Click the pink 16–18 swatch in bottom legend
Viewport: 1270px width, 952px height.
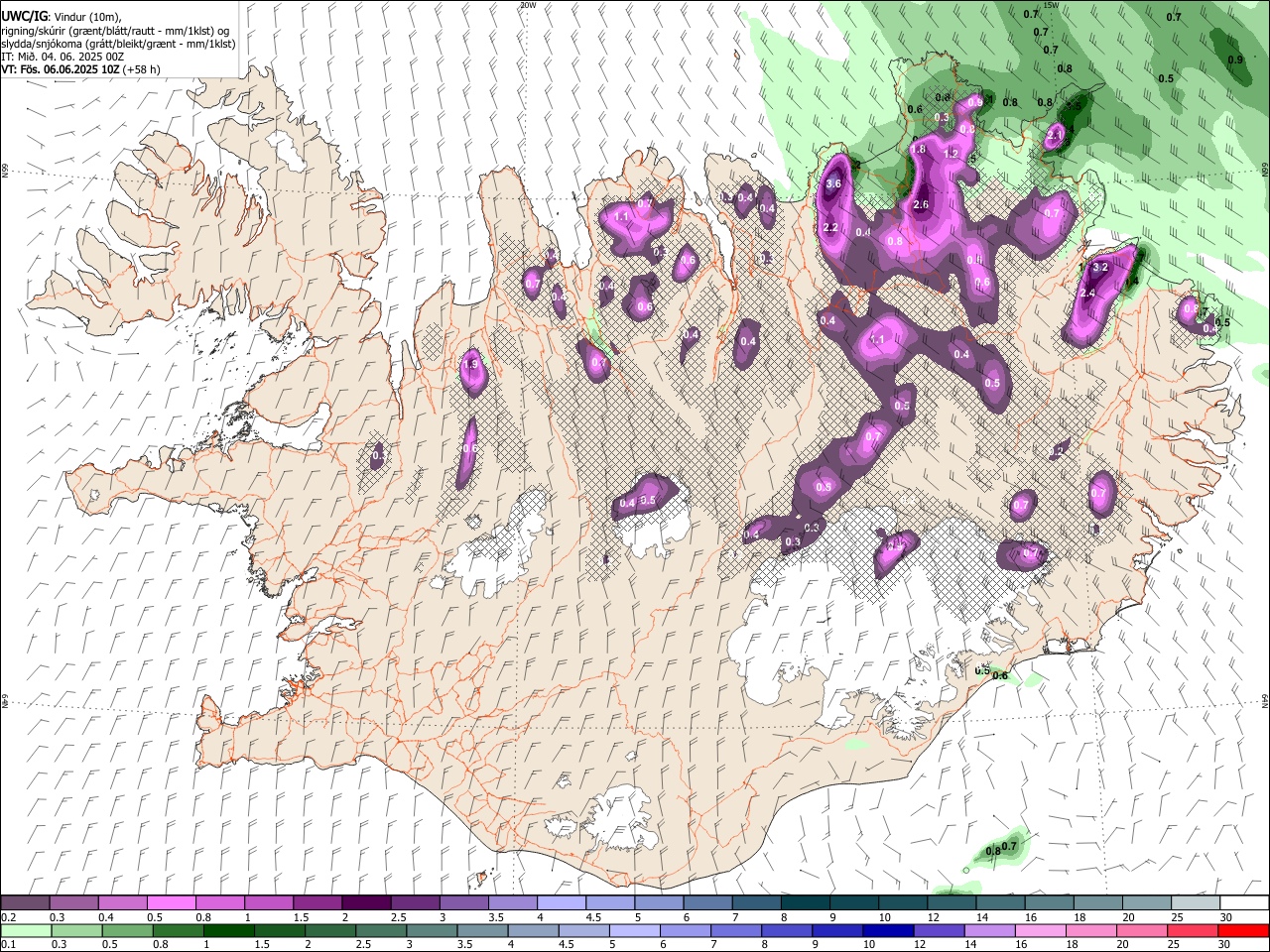[1041, 930]
